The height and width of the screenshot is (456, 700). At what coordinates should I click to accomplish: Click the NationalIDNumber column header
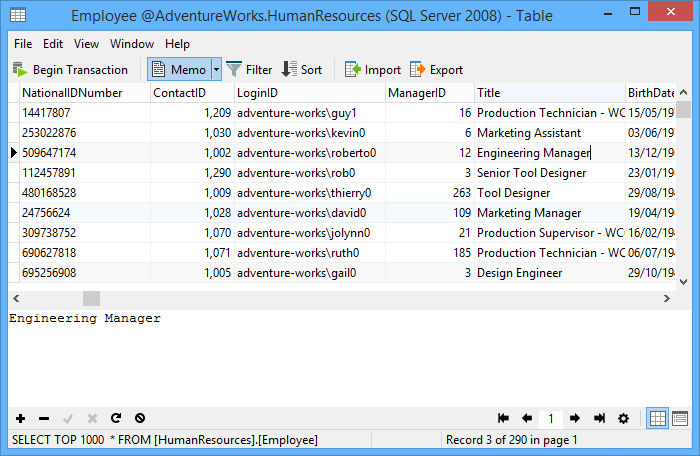(85, 93)
